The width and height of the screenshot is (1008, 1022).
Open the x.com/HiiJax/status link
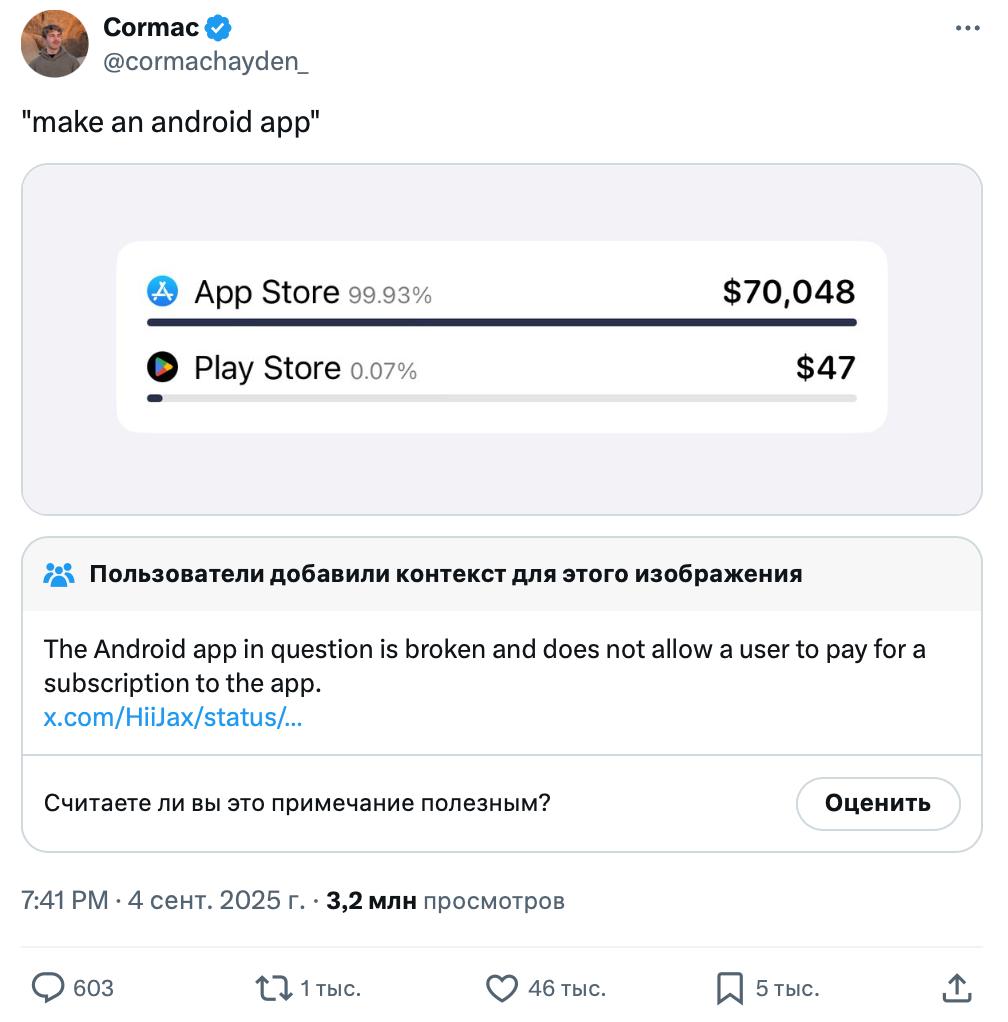pos(172,717)
